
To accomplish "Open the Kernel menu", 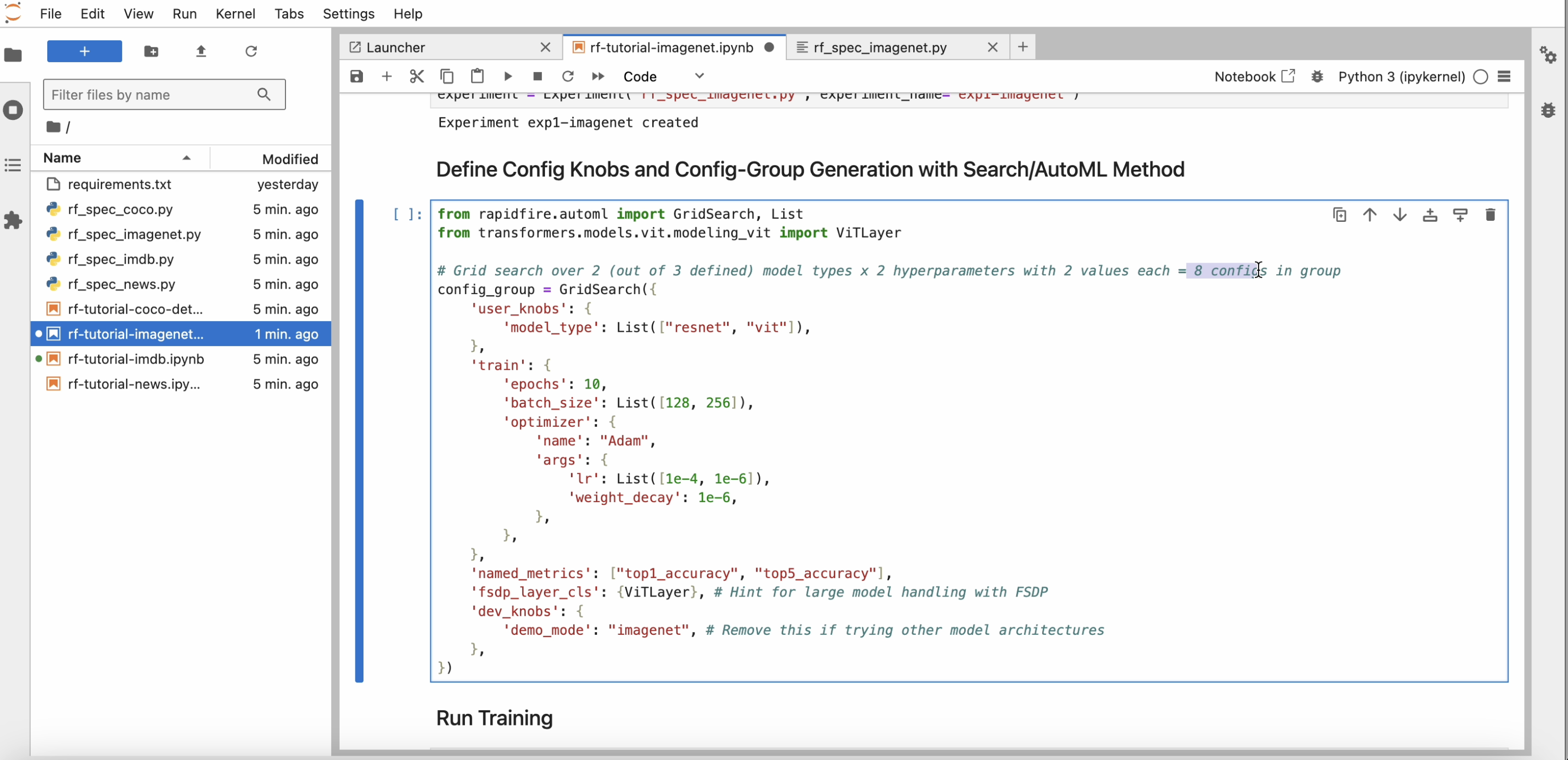I will click(x=235, y=13).
